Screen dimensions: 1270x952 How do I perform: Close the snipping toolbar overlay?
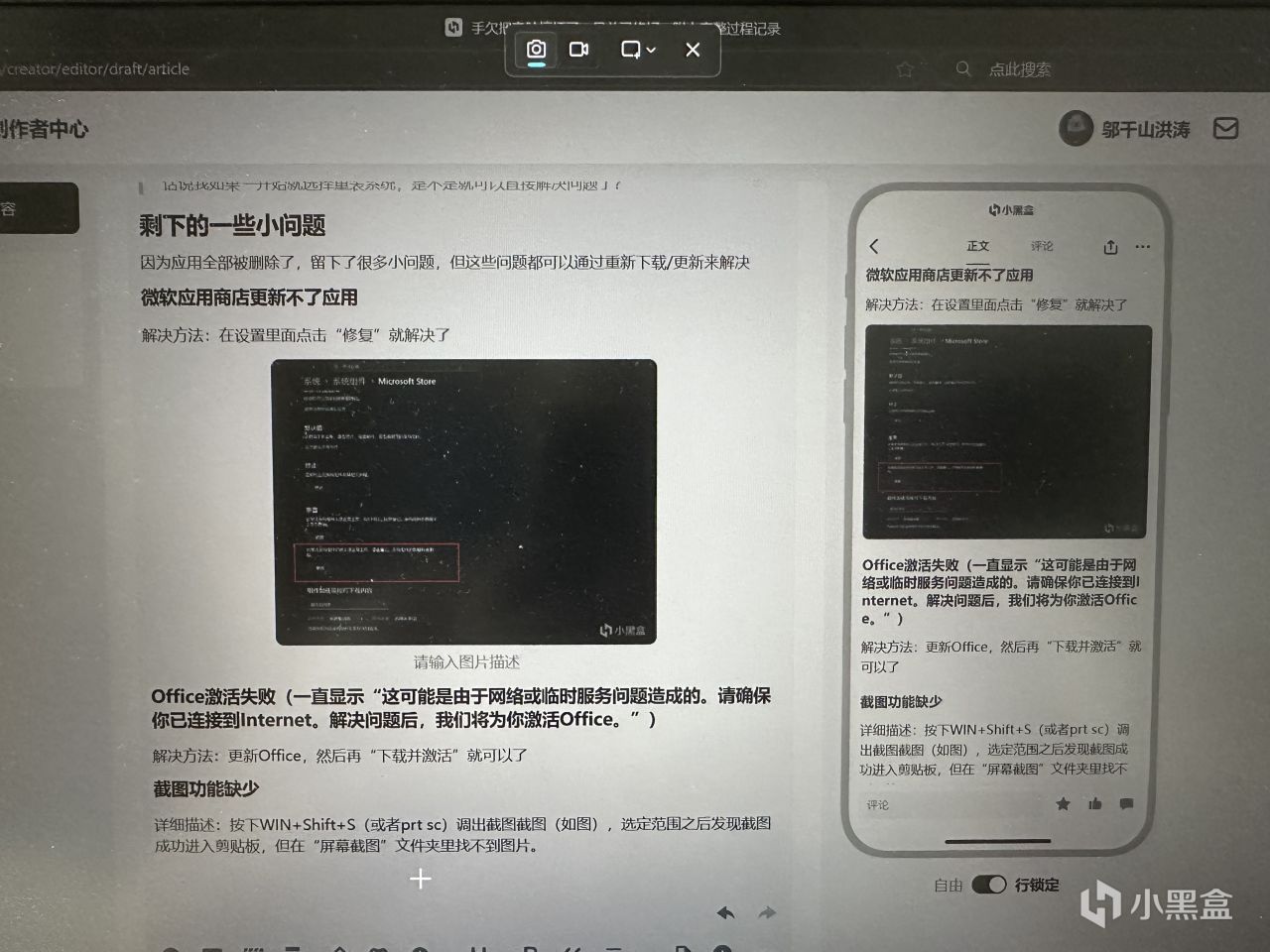coord(693,50)
